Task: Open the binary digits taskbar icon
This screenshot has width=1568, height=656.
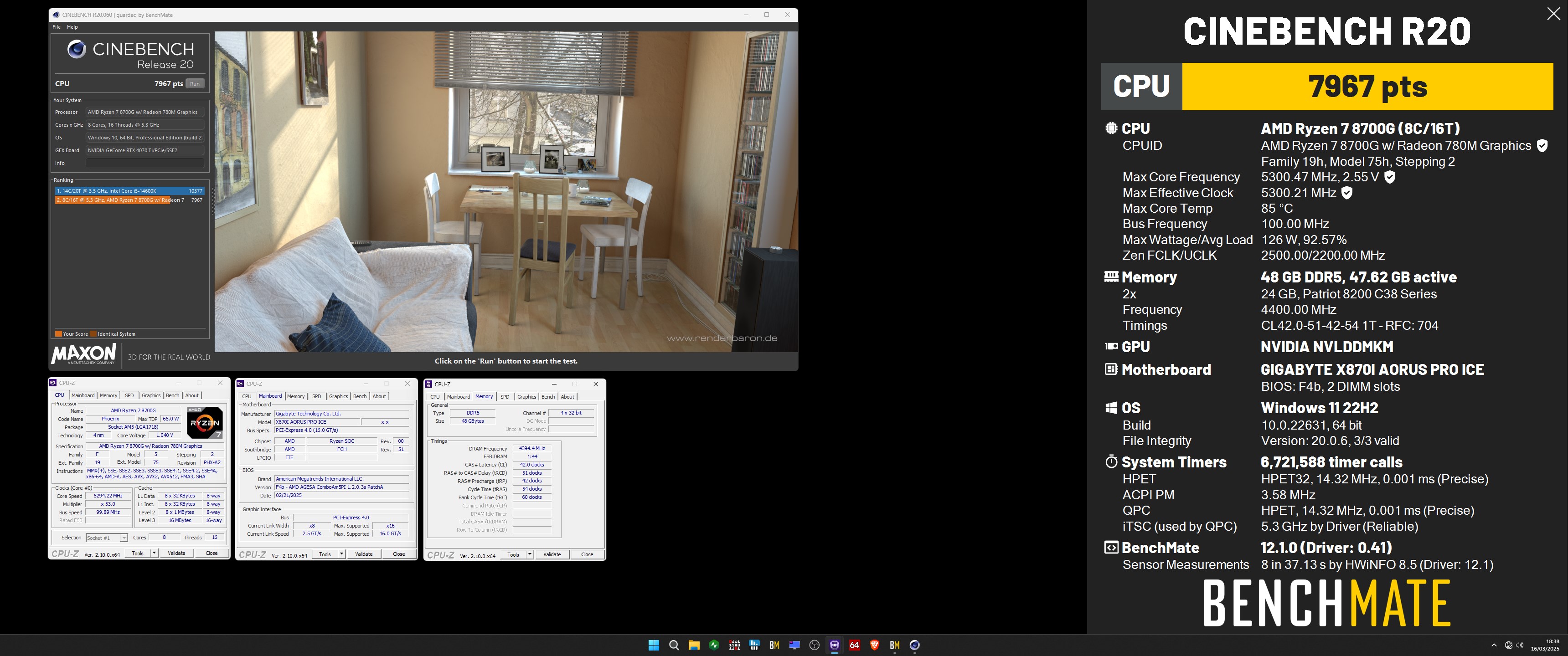Action: click(734, 645)
